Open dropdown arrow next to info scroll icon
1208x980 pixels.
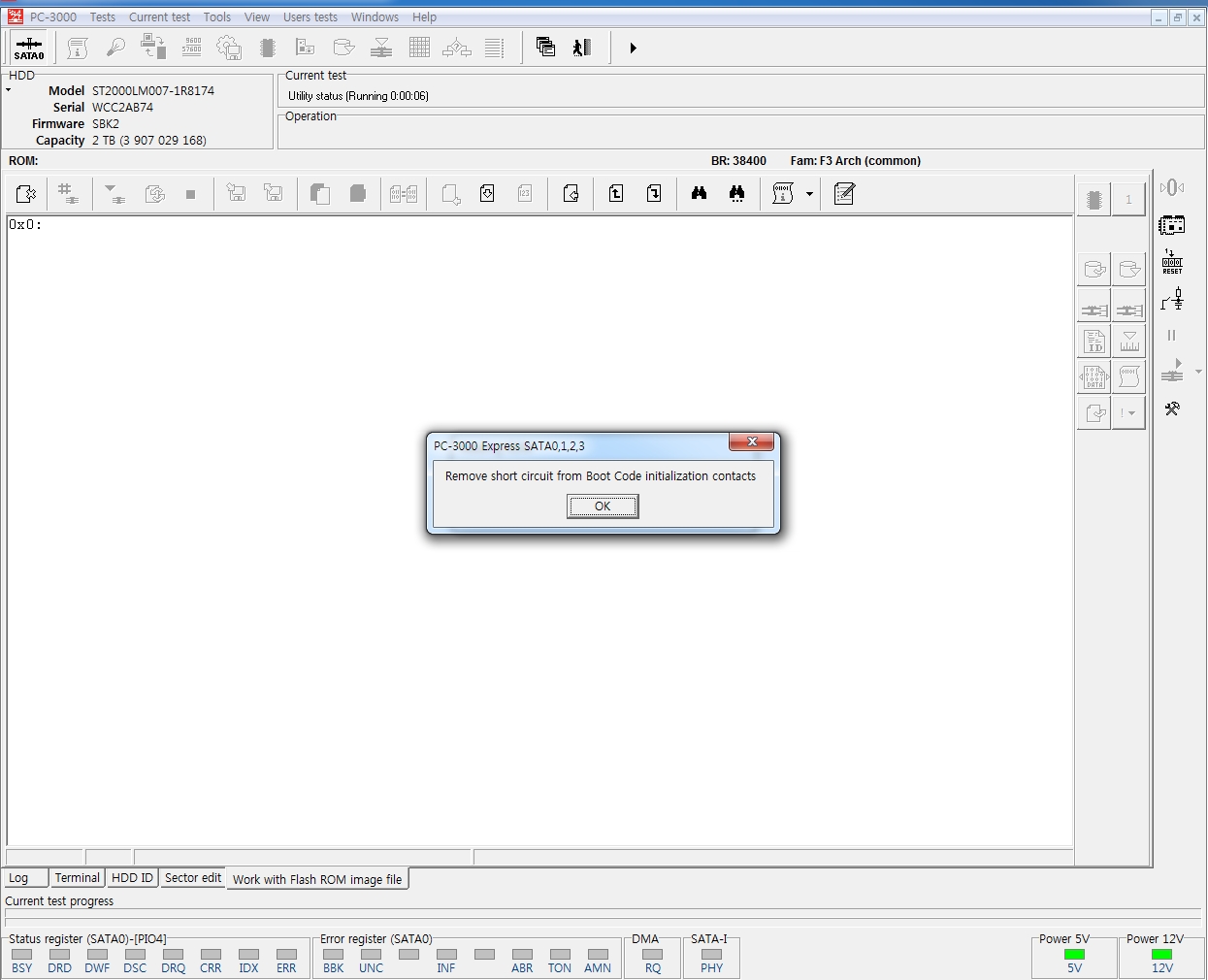(x=809, y=194)
